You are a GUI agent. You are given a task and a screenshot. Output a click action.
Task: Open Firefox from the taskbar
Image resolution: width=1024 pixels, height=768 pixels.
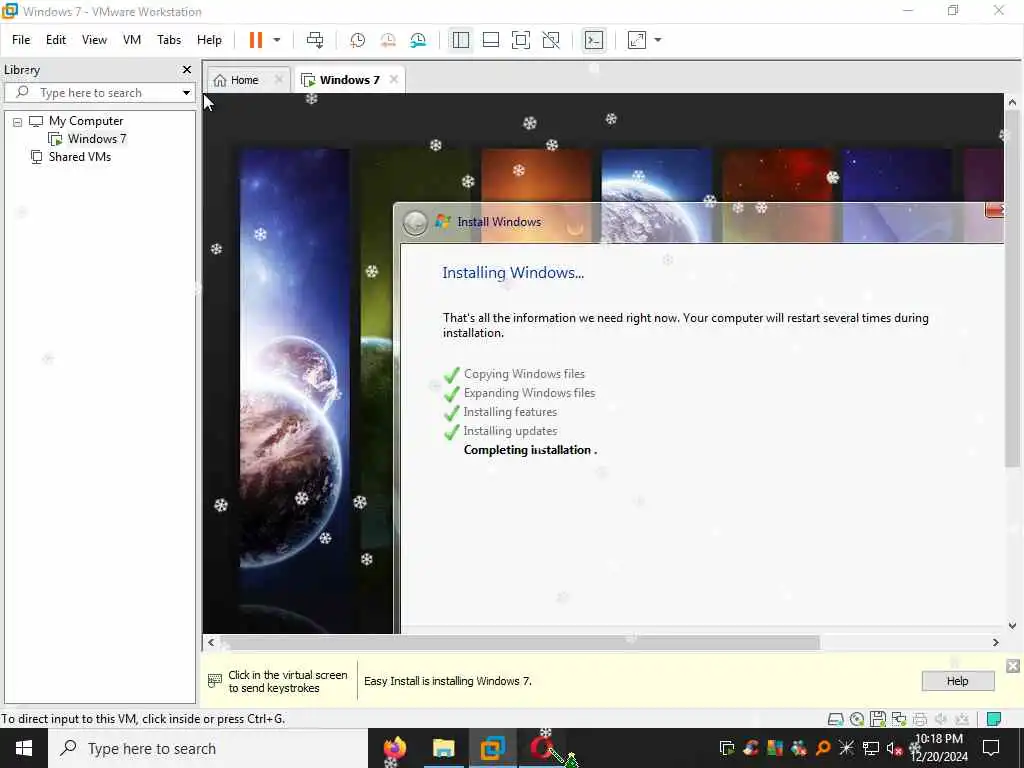(x=394, y=748)
